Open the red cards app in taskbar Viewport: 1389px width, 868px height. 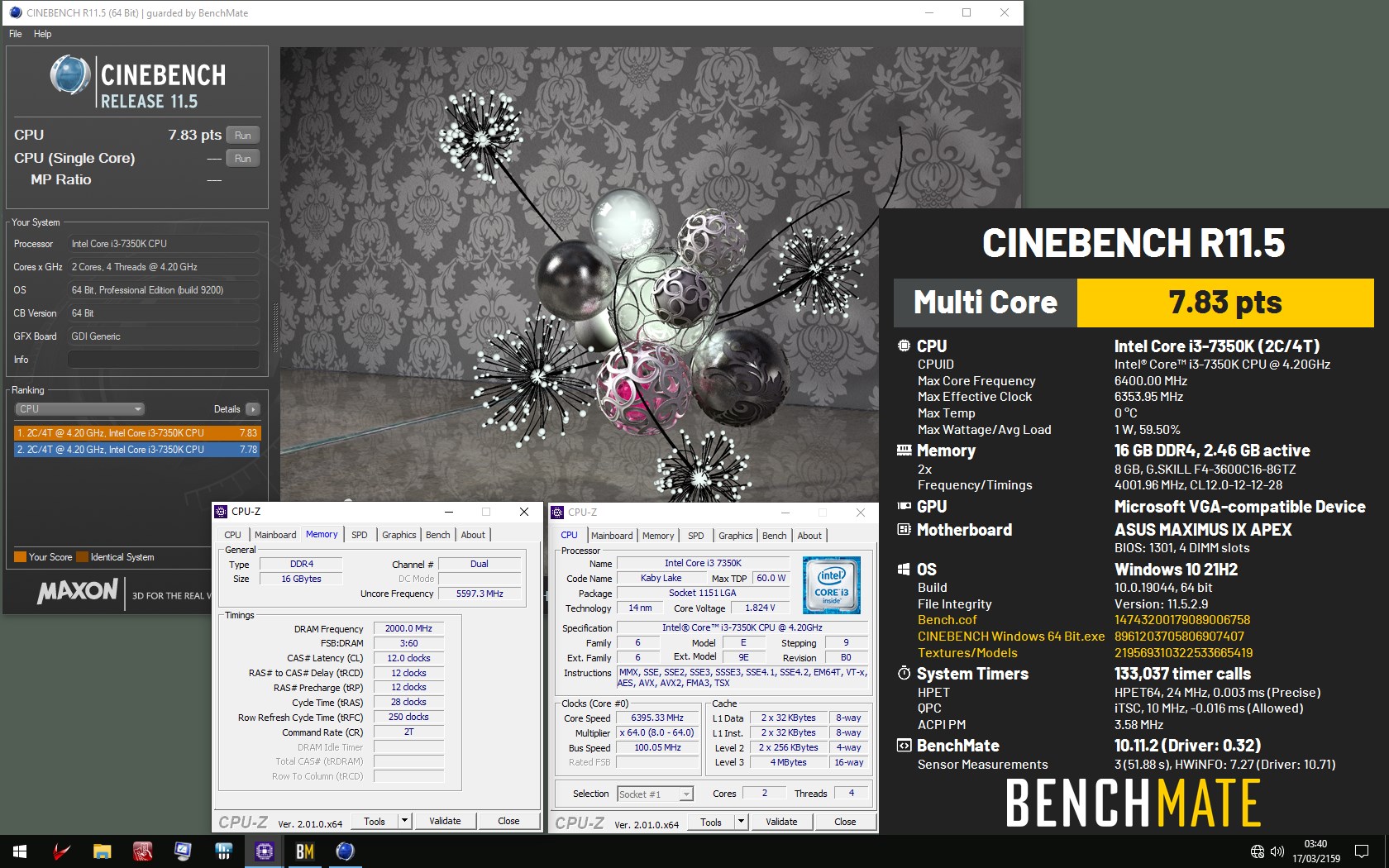(x=142, y=851)
